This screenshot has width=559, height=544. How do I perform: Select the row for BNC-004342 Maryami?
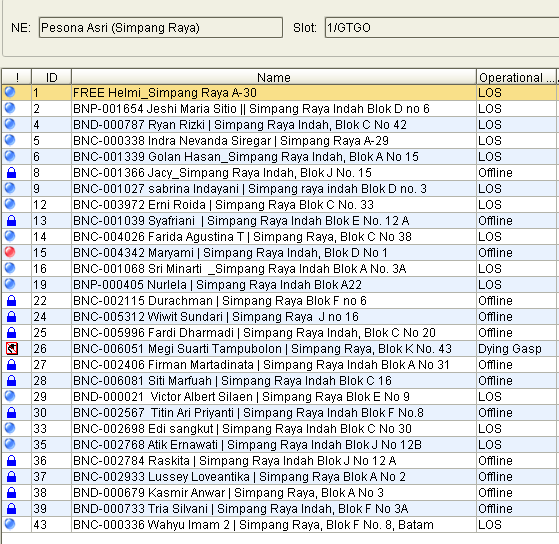pyautogui.click(x=279, y=252)
